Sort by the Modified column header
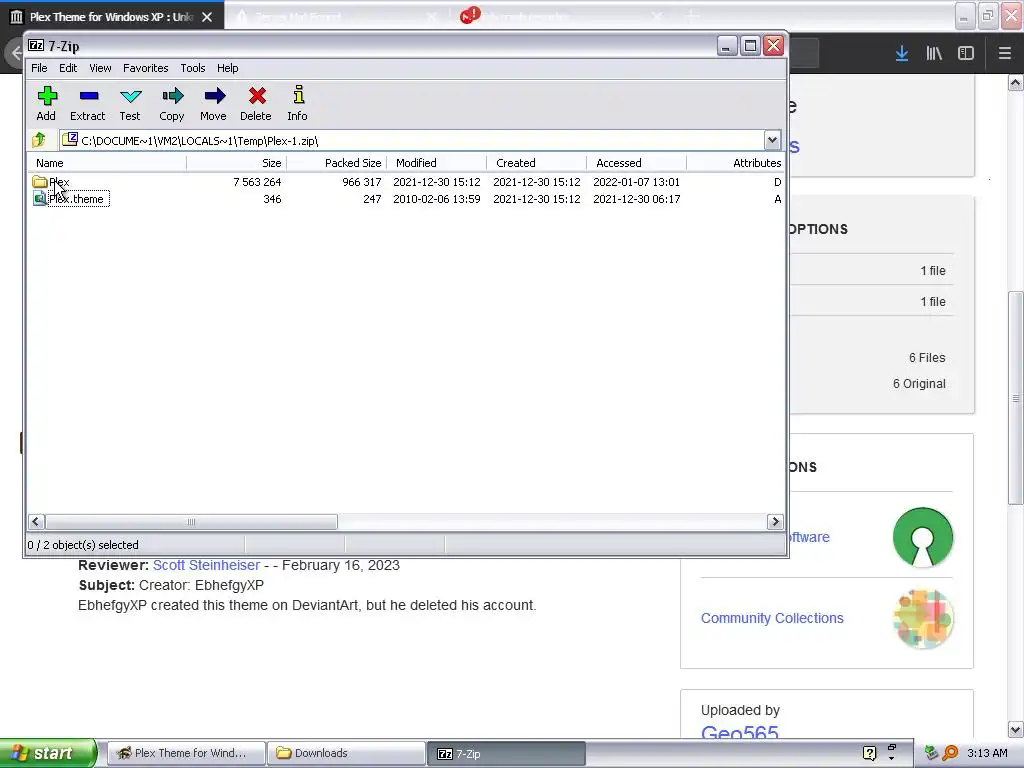 (436, 163)
